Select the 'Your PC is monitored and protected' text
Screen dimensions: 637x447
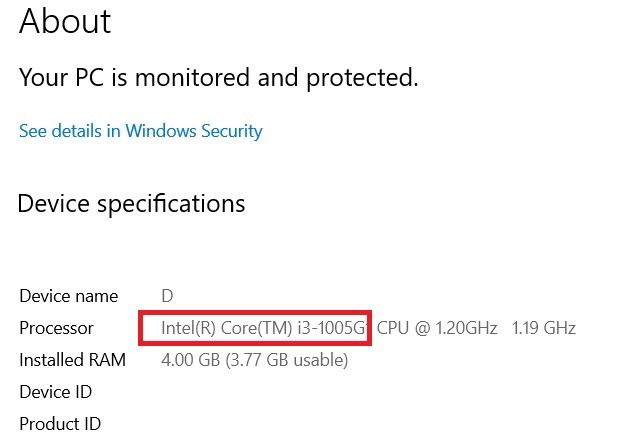tap(219, 78)
